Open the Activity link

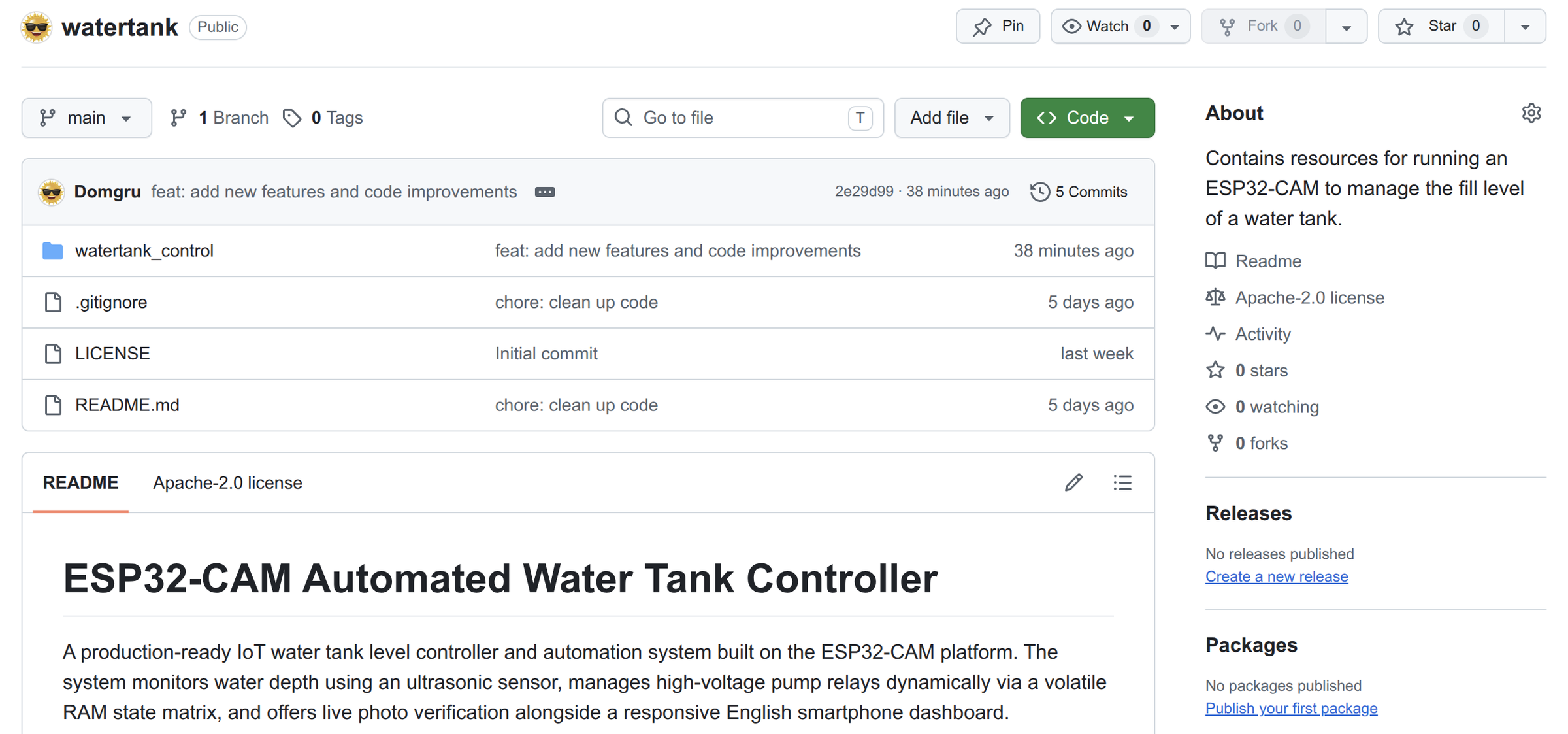pyautogui.click(x=1263, y=334)
